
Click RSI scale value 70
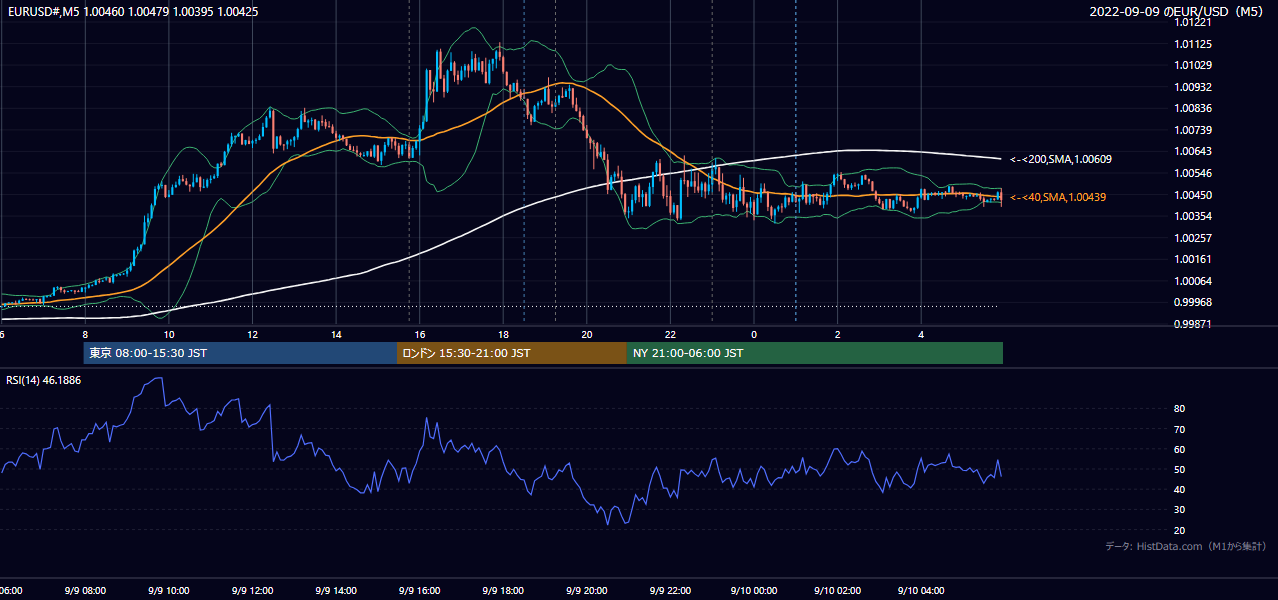(1179, 429)
